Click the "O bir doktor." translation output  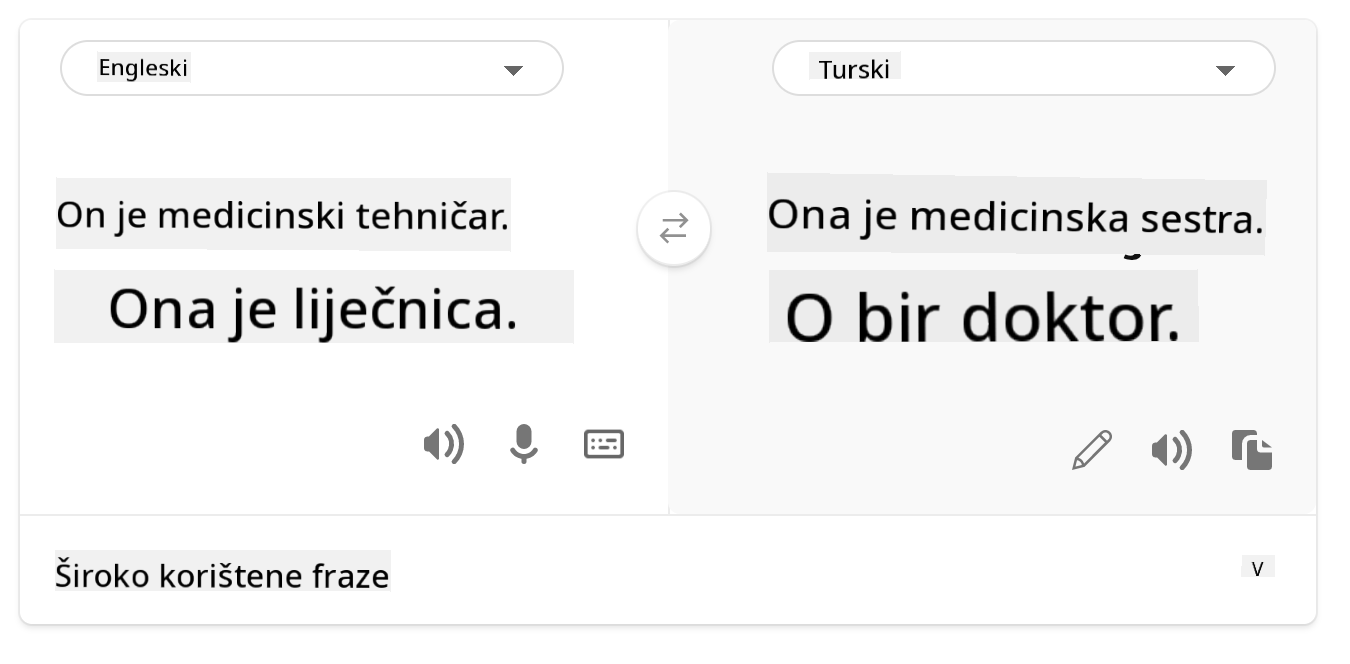tap(983, 317)
